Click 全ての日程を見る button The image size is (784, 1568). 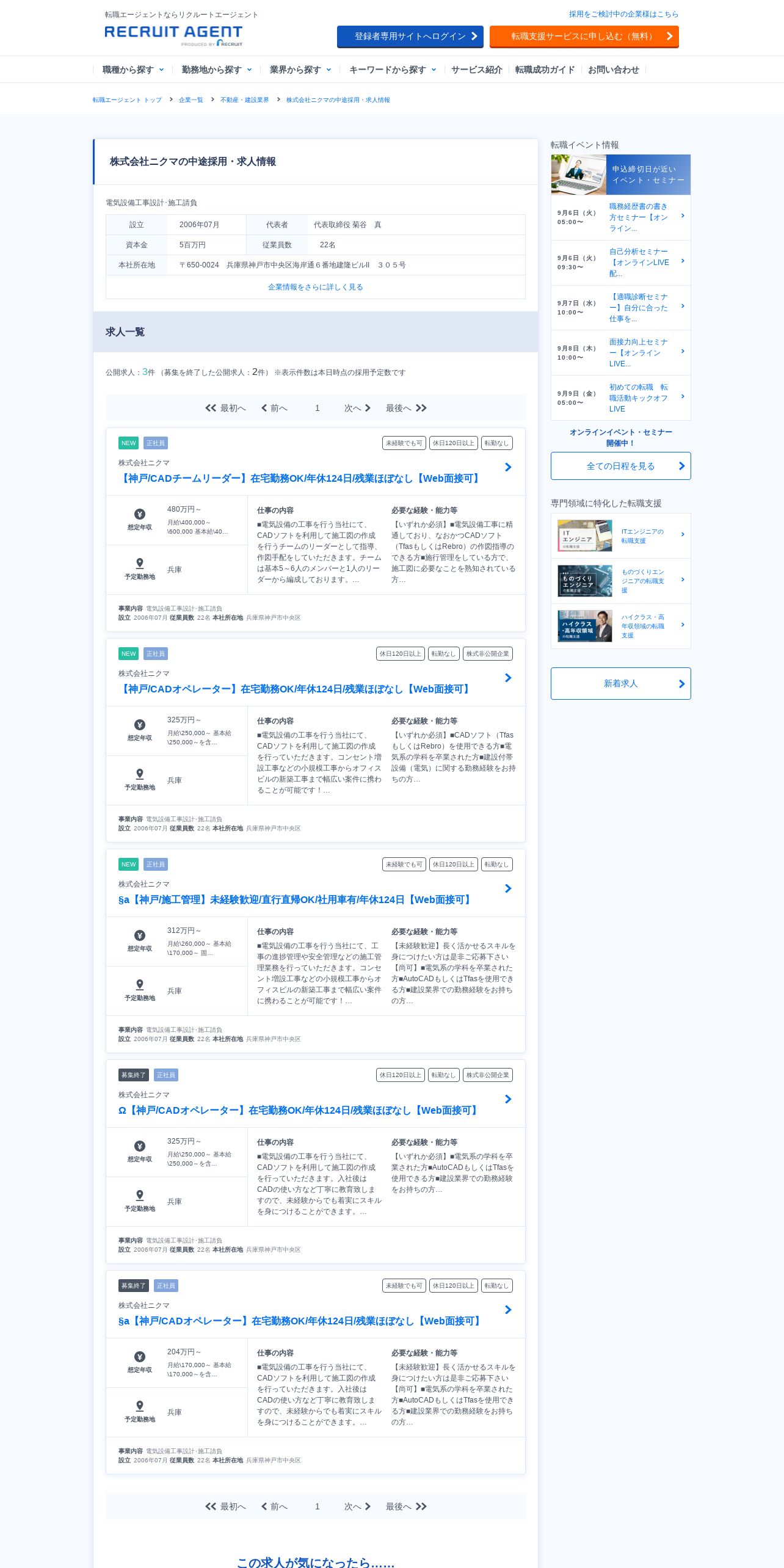pos(621,466)
